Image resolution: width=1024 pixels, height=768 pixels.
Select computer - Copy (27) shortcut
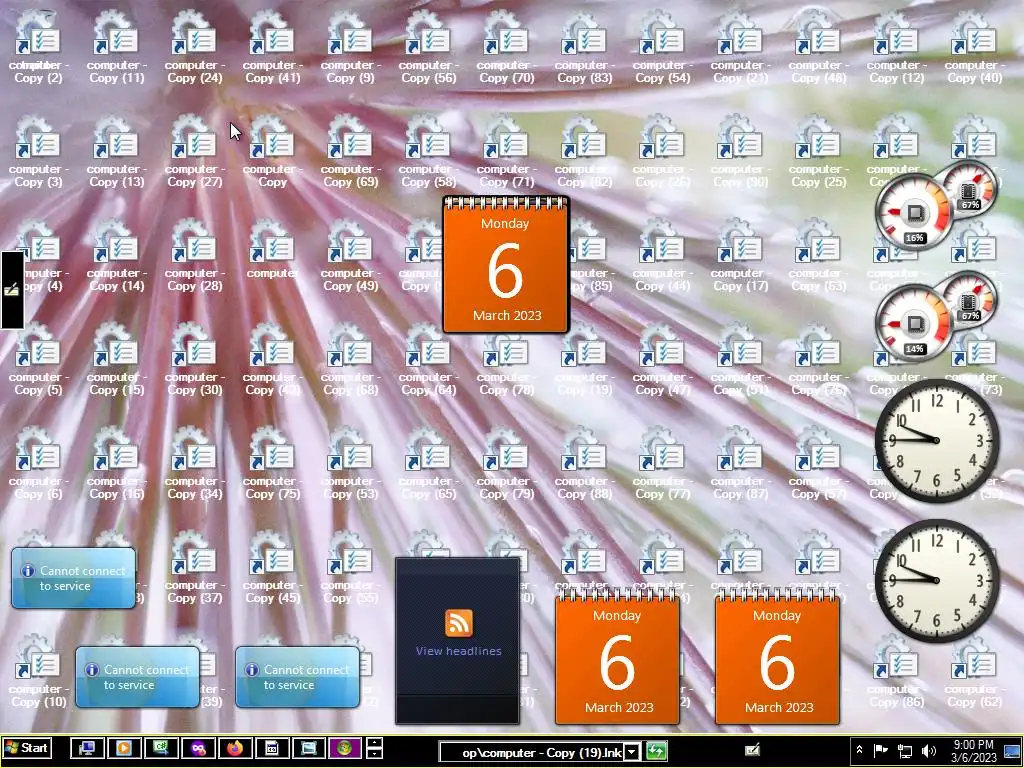pyautogui.click(x=195, y=152)
